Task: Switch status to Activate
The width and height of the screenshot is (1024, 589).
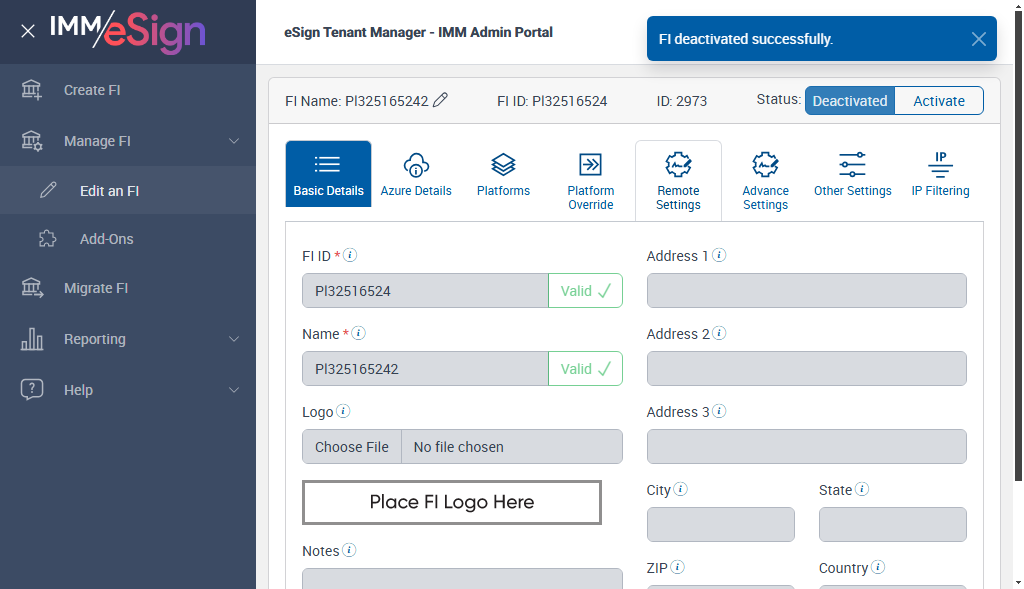Action: click(x=939, y=101)
